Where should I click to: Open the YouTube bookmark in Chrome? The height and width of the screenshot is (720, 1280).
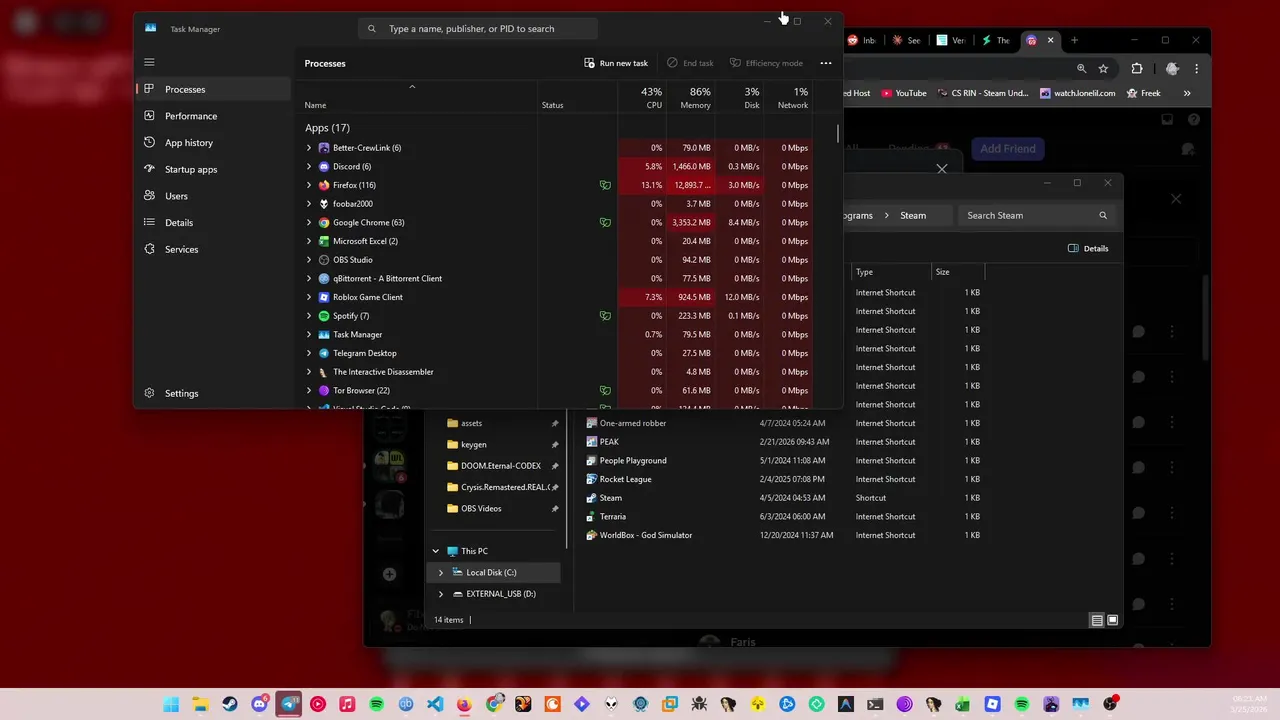[x=903, y=93]
